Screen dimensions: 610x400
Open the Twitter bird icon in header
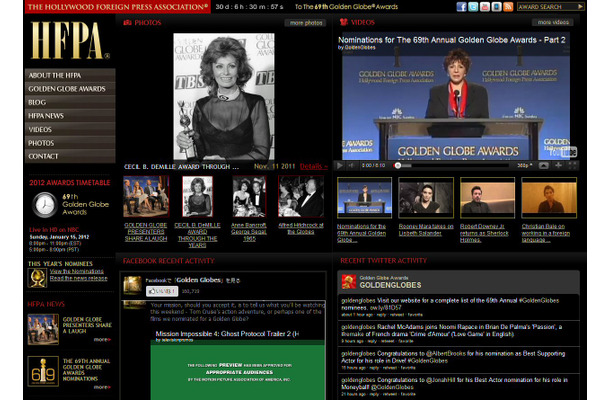pos(473,7)
